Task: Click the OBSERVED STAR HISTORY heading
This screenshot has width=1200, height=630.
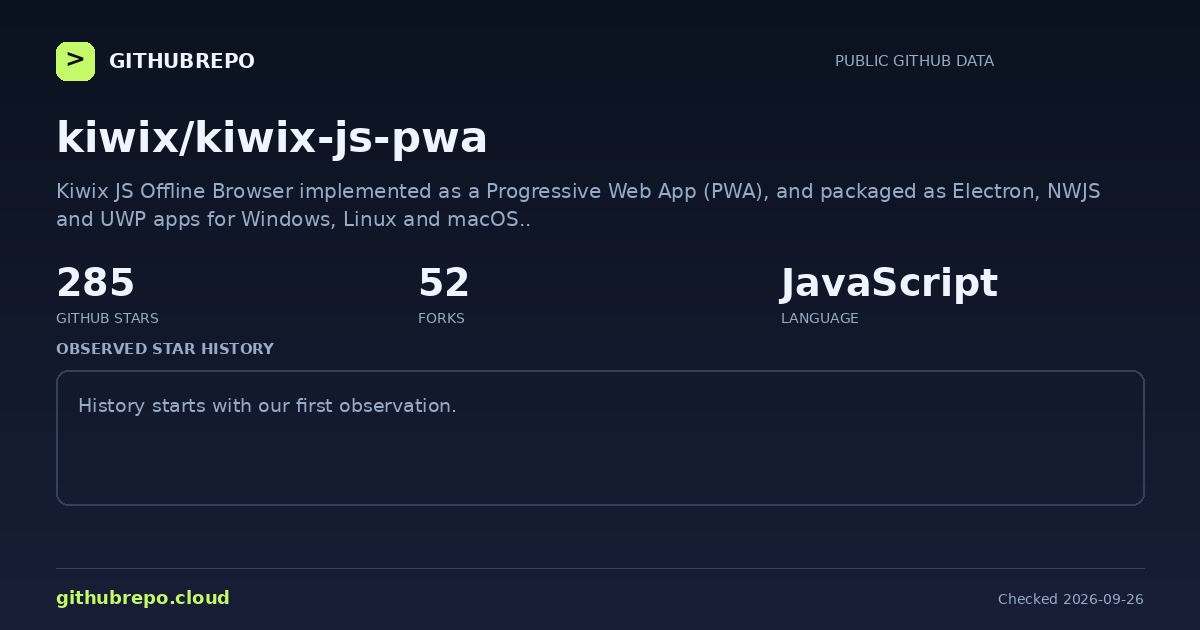Action: tap(165, 349)
